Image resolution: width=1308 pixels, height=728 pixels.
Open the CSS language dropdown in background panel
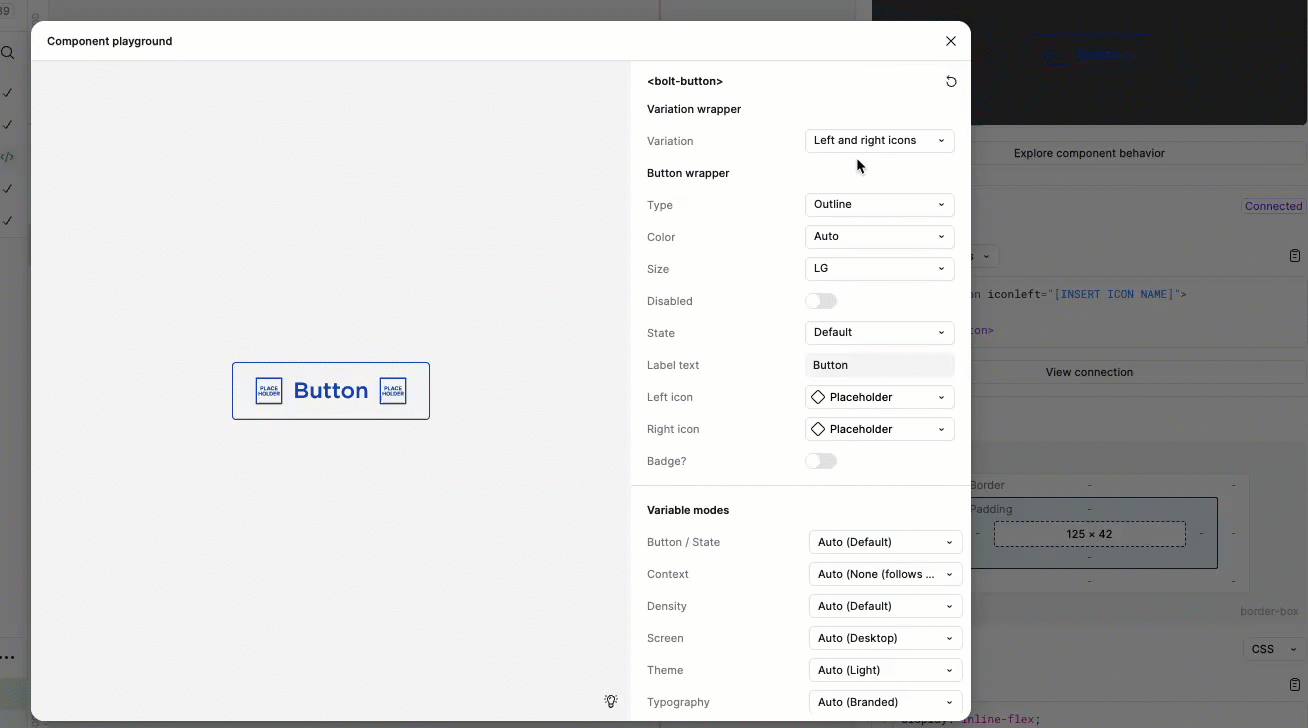click(x=1275, y=649)
